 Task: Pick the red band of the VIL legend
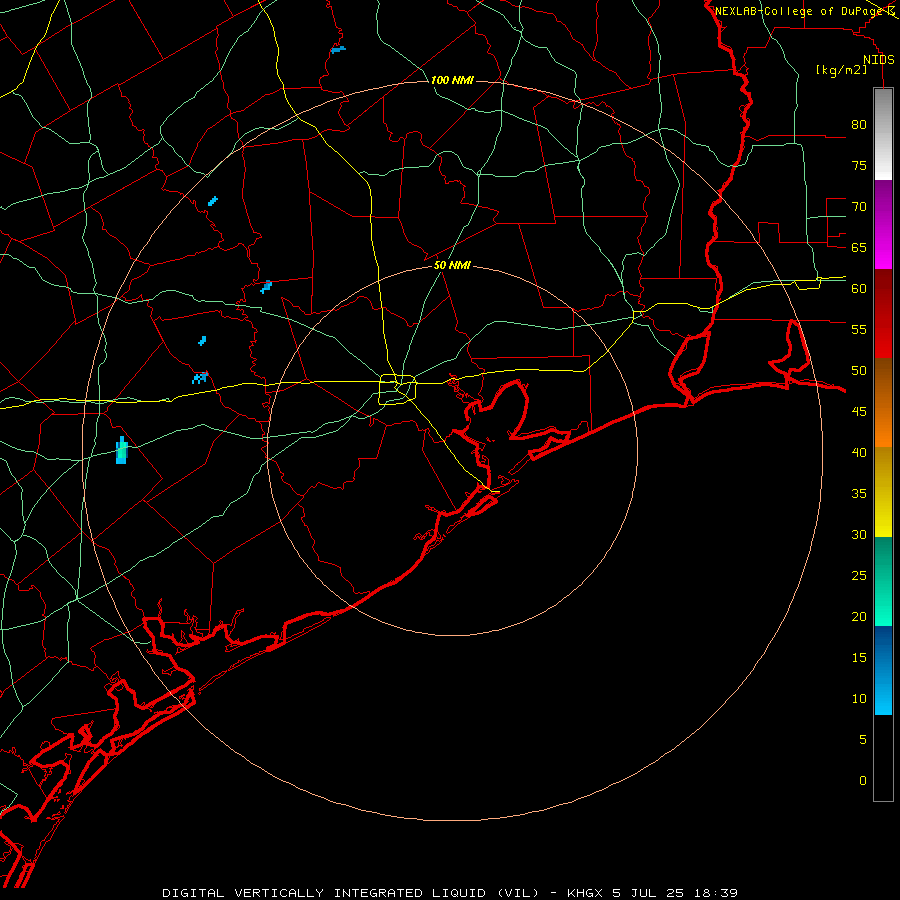[883, 313]
